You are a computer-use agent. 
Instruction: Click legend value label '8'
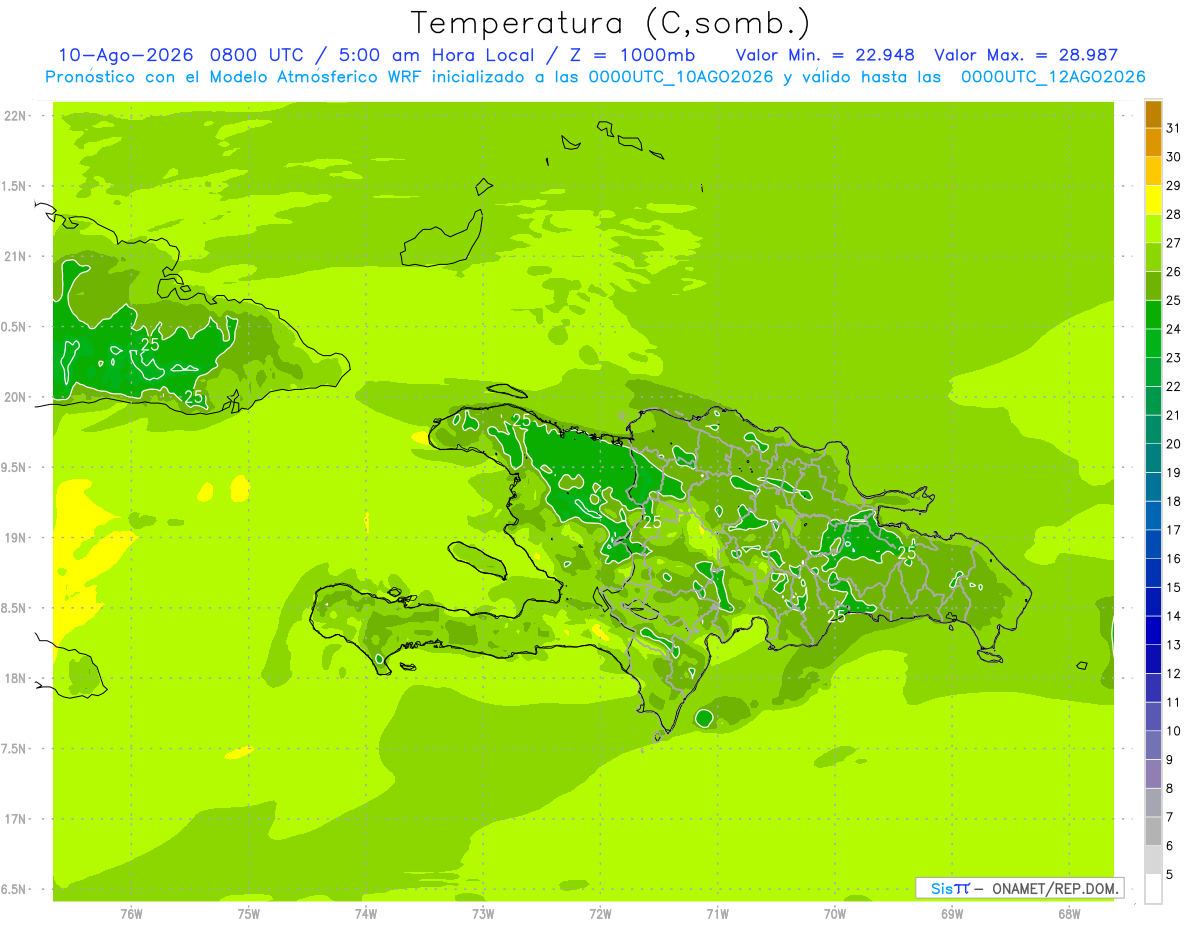(1170, 788)
